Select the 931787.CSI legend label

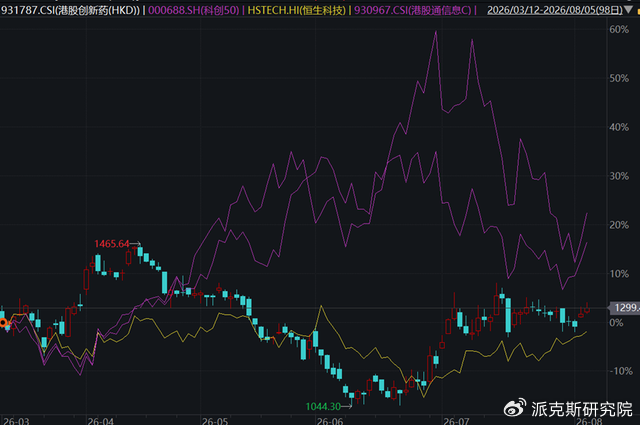click(x=70, y=10)
